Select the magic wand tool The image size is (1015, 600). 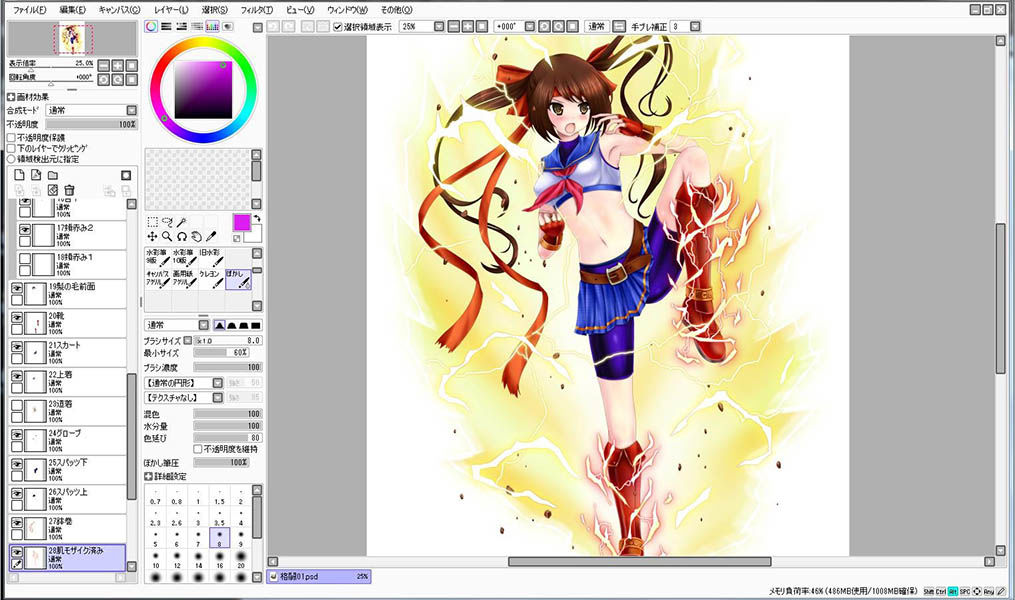coord(182,222)
